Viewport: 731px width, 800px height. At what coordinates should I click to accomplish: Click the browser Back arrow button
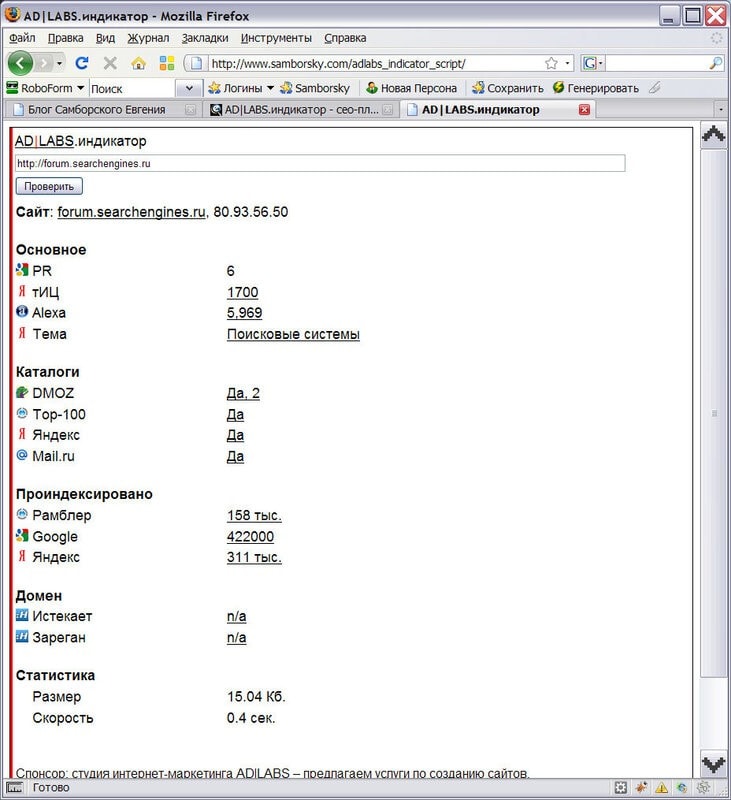coord(21,63)
